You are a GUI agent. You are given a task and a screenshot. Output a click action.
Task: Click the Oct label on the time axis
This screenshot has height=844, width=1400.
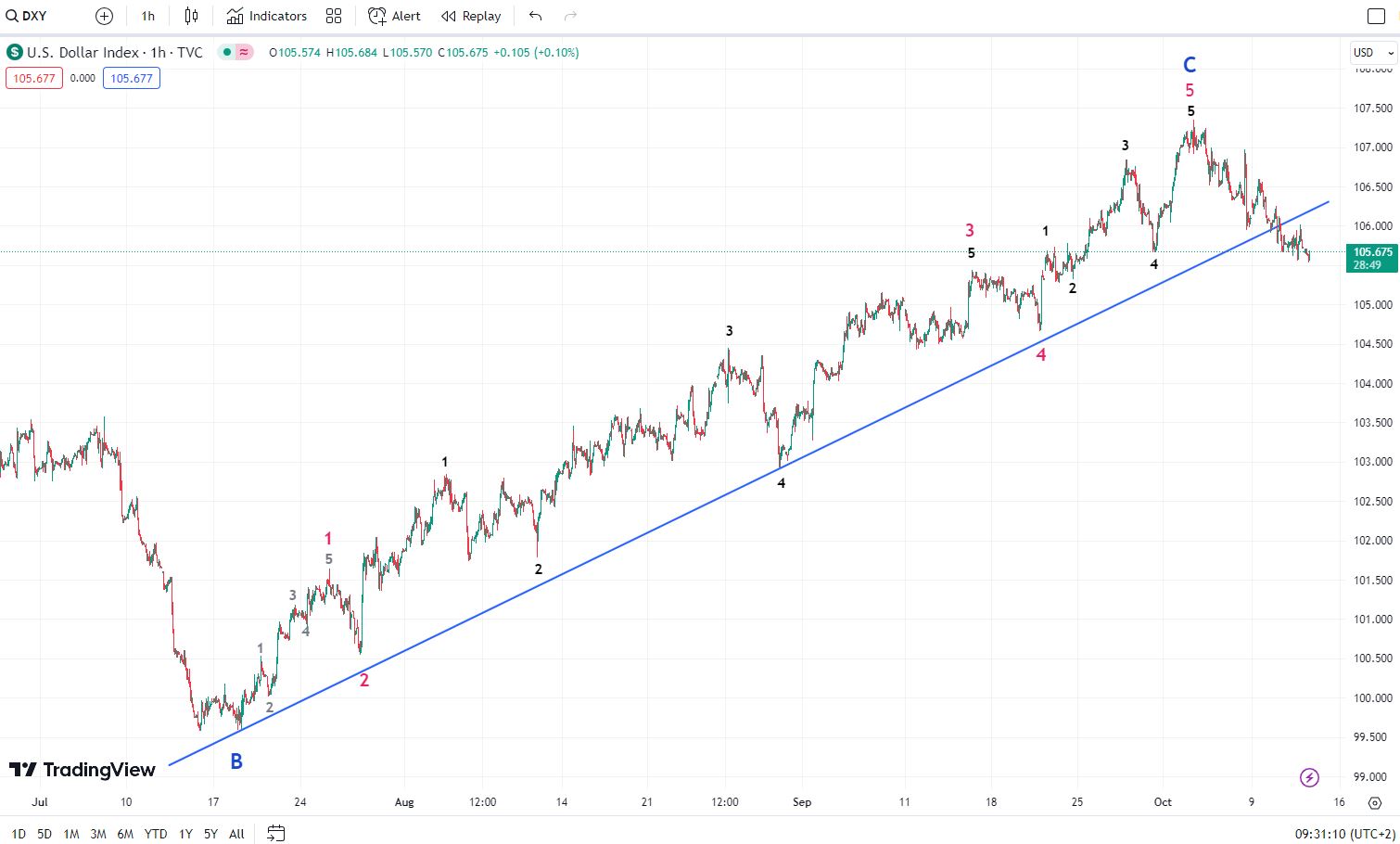point(1163,802)
